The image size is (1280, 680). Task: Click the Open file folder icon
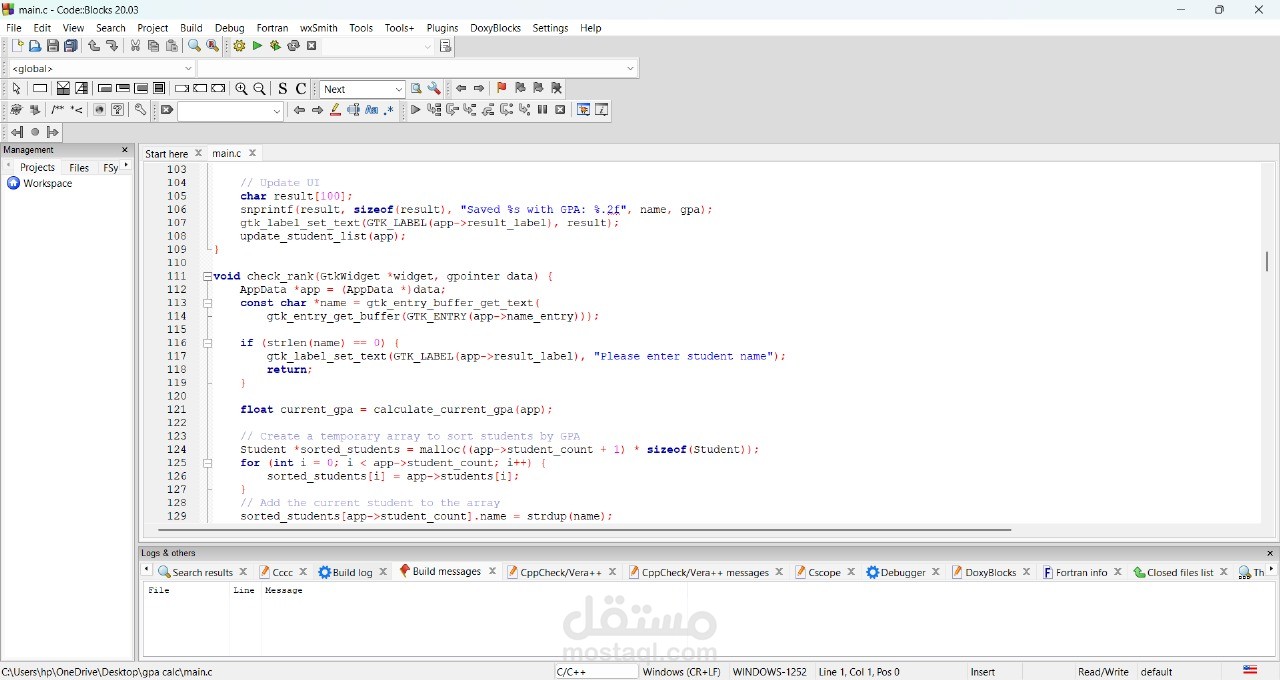tap(35, 46)
